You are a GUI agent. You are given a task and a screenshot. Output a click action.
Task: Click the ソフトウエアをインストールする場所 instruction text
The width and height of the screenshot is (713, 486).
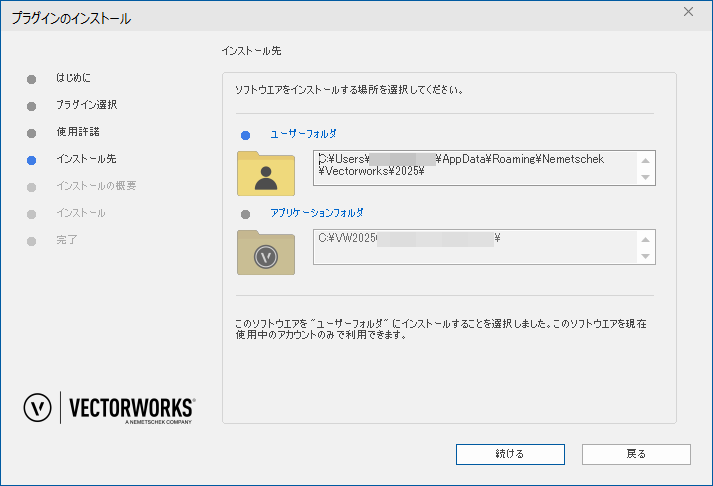(x=349, y=90)
